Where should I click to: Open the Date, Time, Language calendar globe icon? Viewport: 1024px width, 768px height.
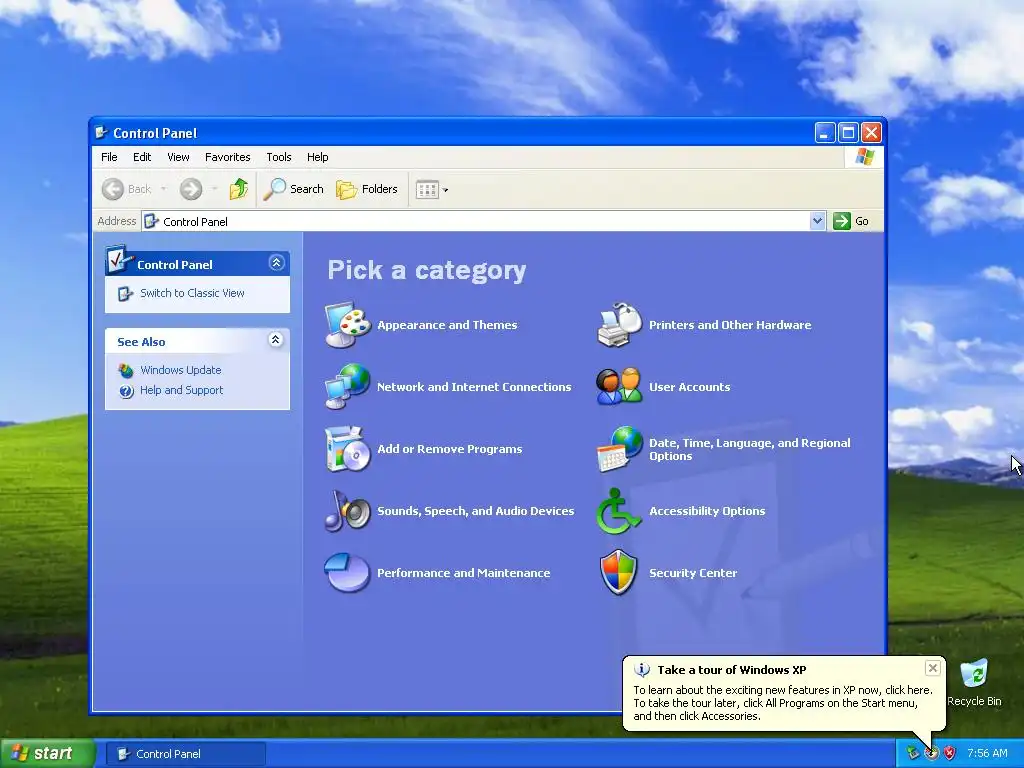tap(620, 449)
